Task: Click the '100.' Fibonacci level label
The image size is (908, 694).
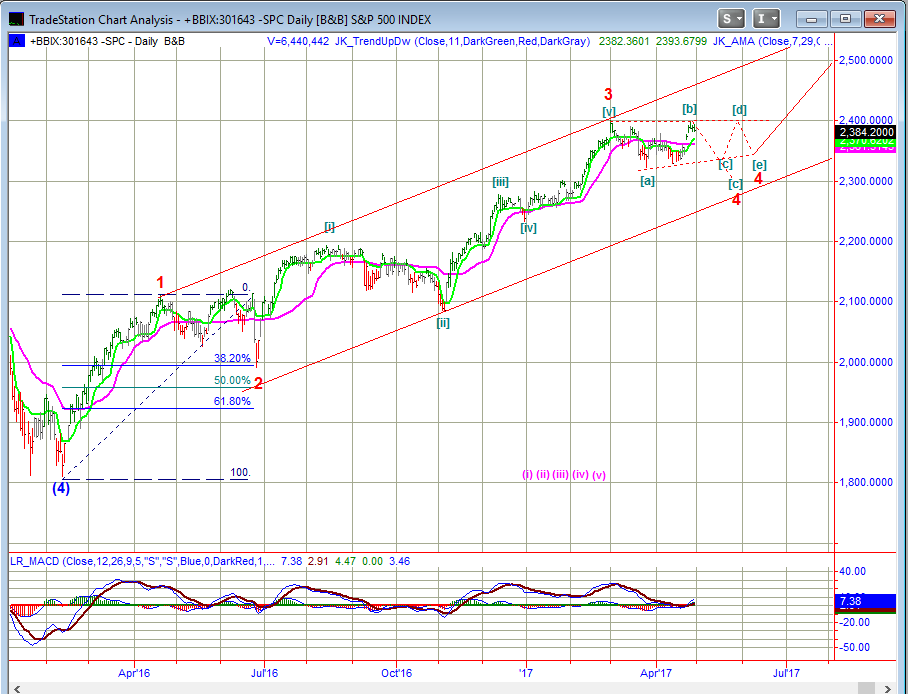Action: click(x=240, y=472)
